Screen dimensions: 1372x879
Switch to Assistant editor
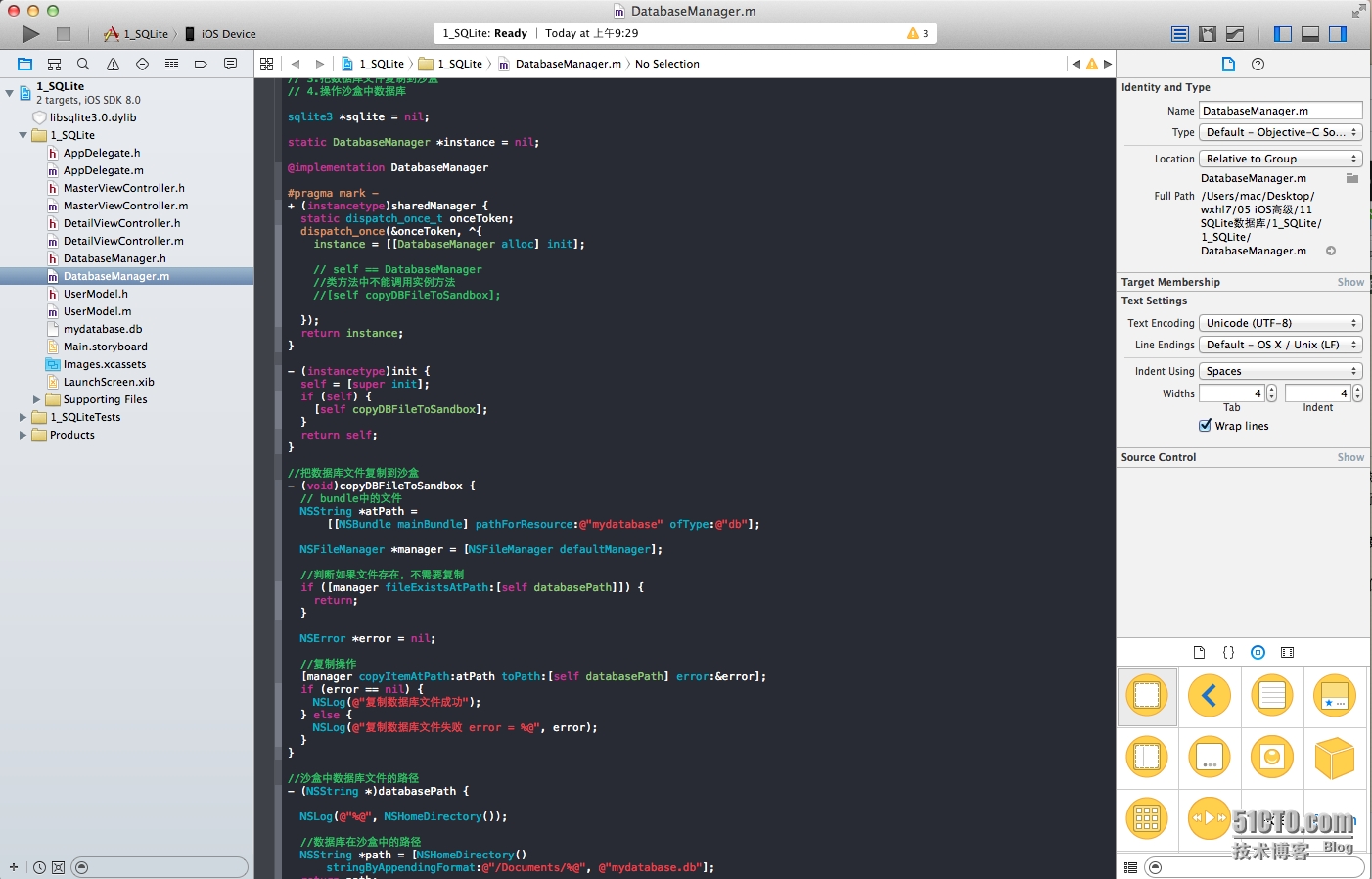click(x=1208, y=34)
